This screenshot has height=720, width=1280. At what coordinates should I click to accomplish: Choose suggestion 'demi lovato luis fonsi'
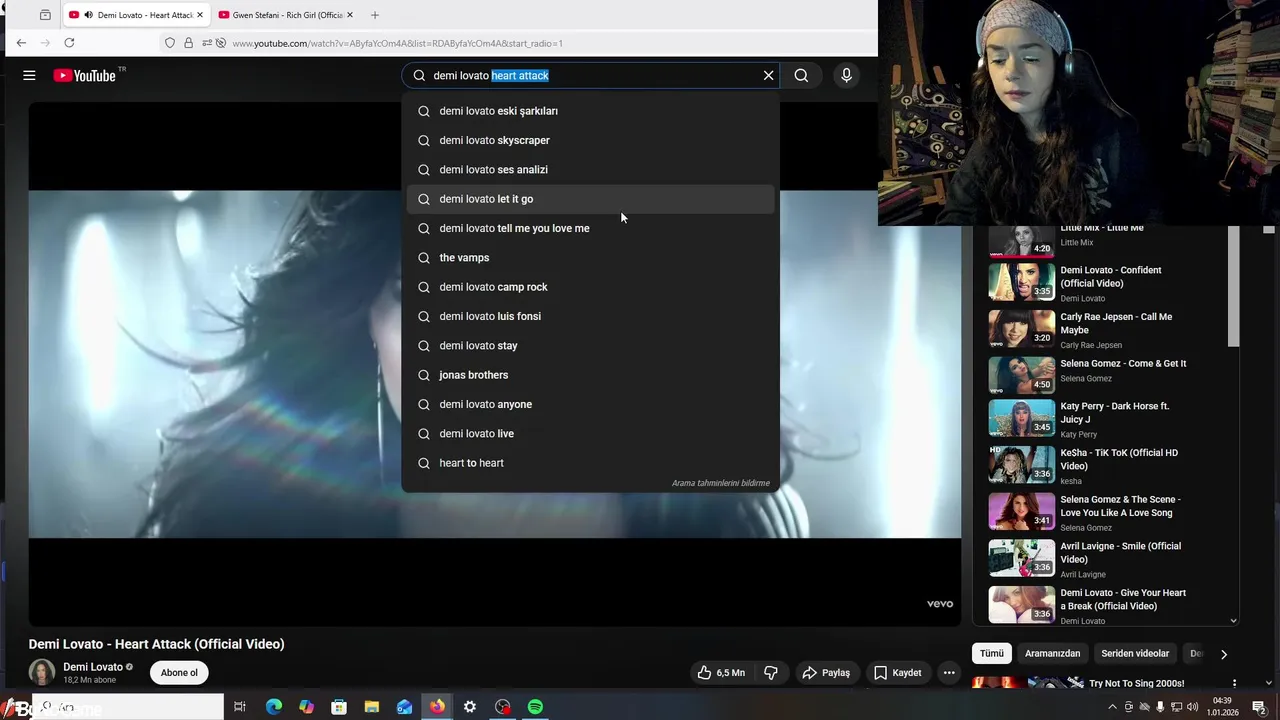(590, 316)
